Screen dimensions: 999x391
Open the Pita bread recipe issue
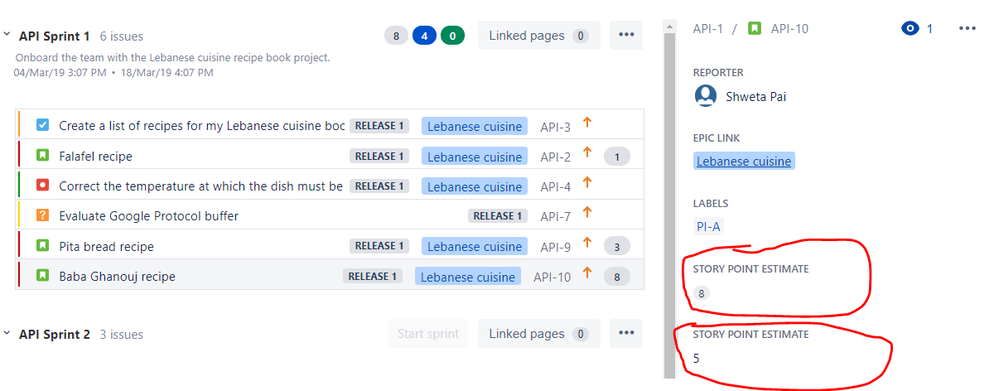coord(106,246)
